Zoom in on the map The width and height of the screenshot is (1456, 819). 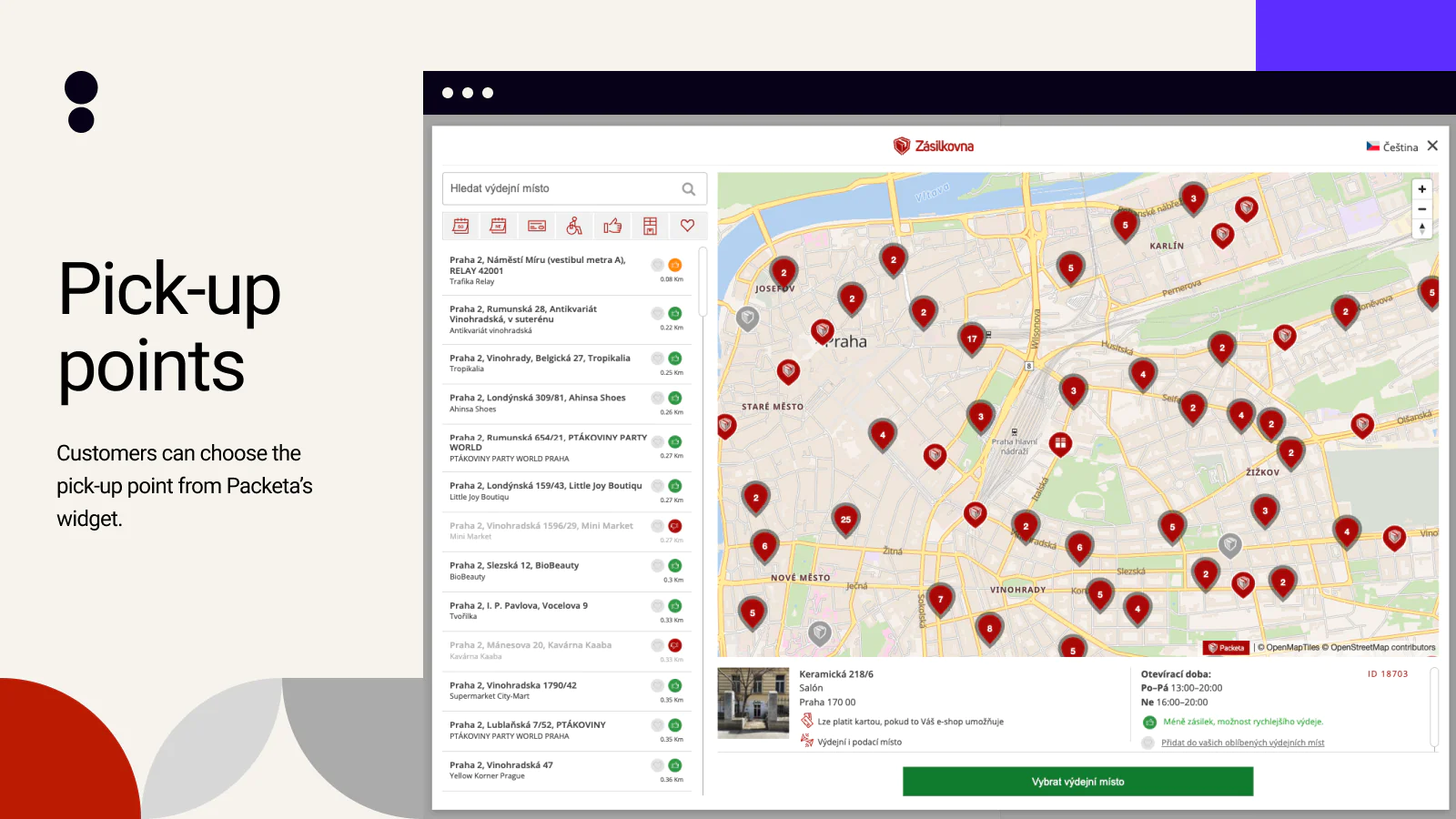point(1421,189)
